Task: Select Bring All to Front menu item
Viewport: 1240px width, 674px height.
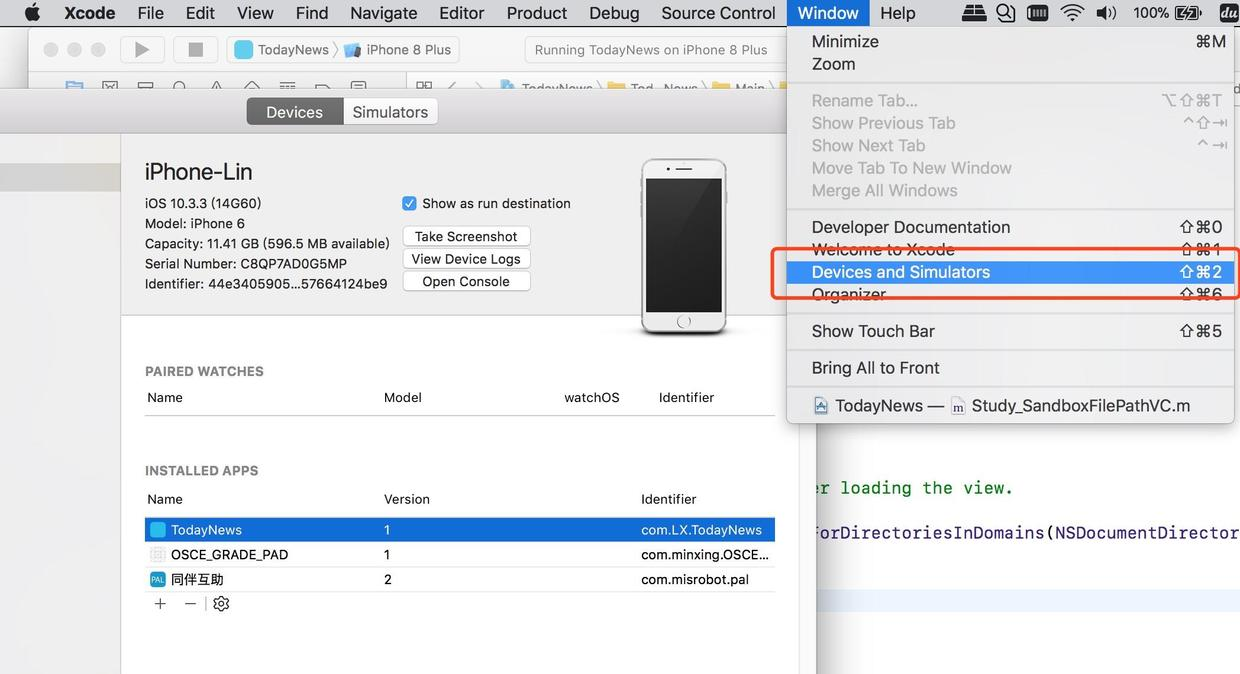Action: click(x=1010, y=368)
